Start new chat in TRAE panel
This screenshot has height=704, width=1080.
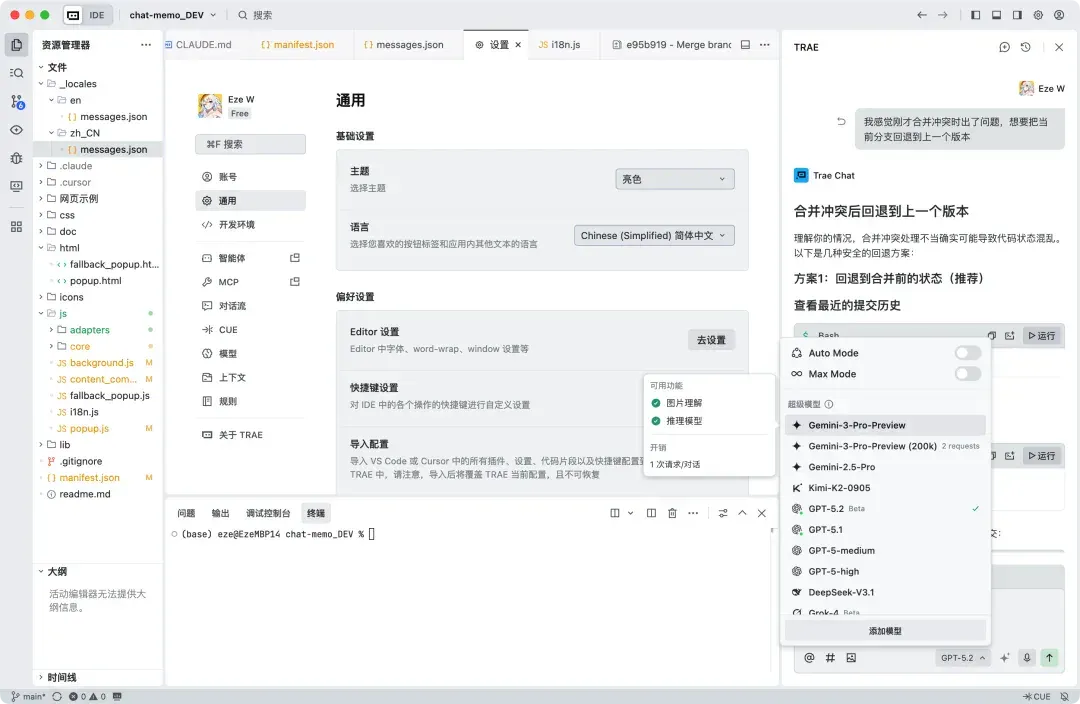1004,47
